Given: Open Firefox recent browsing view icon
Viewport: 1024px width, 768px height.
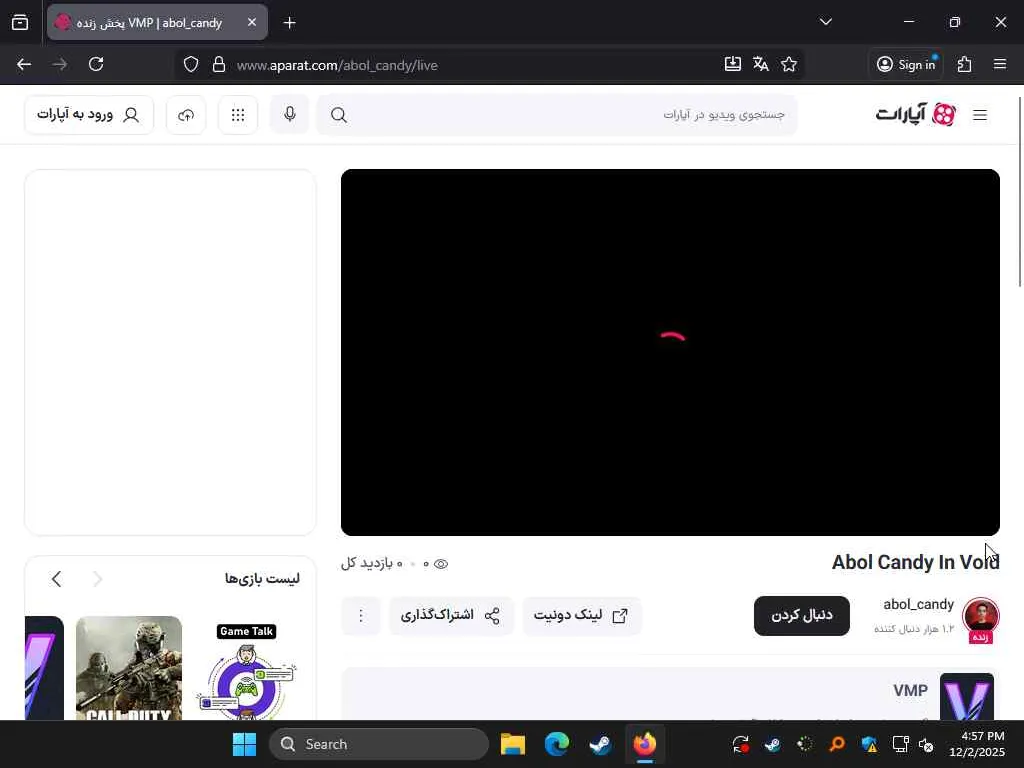Looking at the screenshot, I should 20,23.
